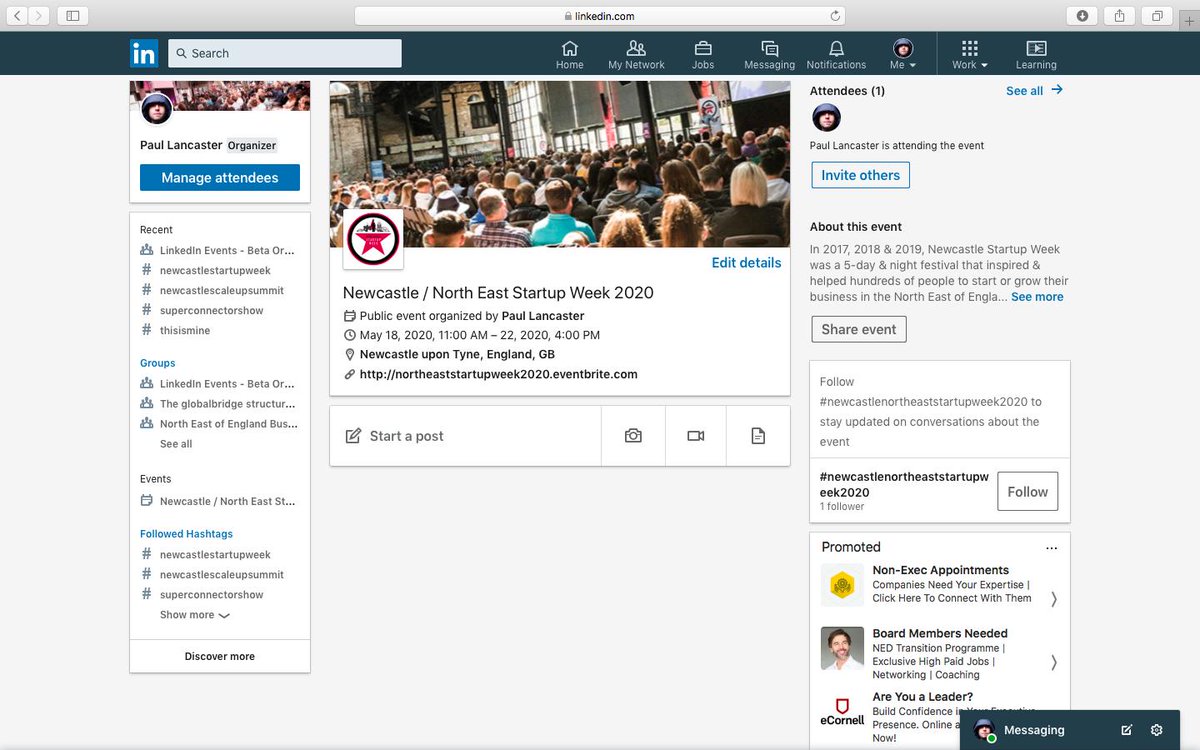Viewport: 1200px width, 750px height.
Task: Click chevron next to Board Members Needed
Action: coord(1054,662)
